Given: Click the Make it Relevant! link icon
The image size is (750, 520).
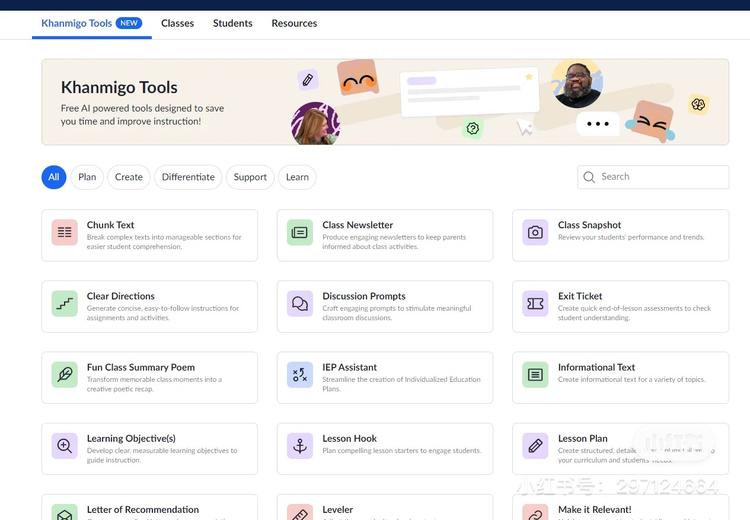Looking at the screenshot, I should (x=535, y=512).
